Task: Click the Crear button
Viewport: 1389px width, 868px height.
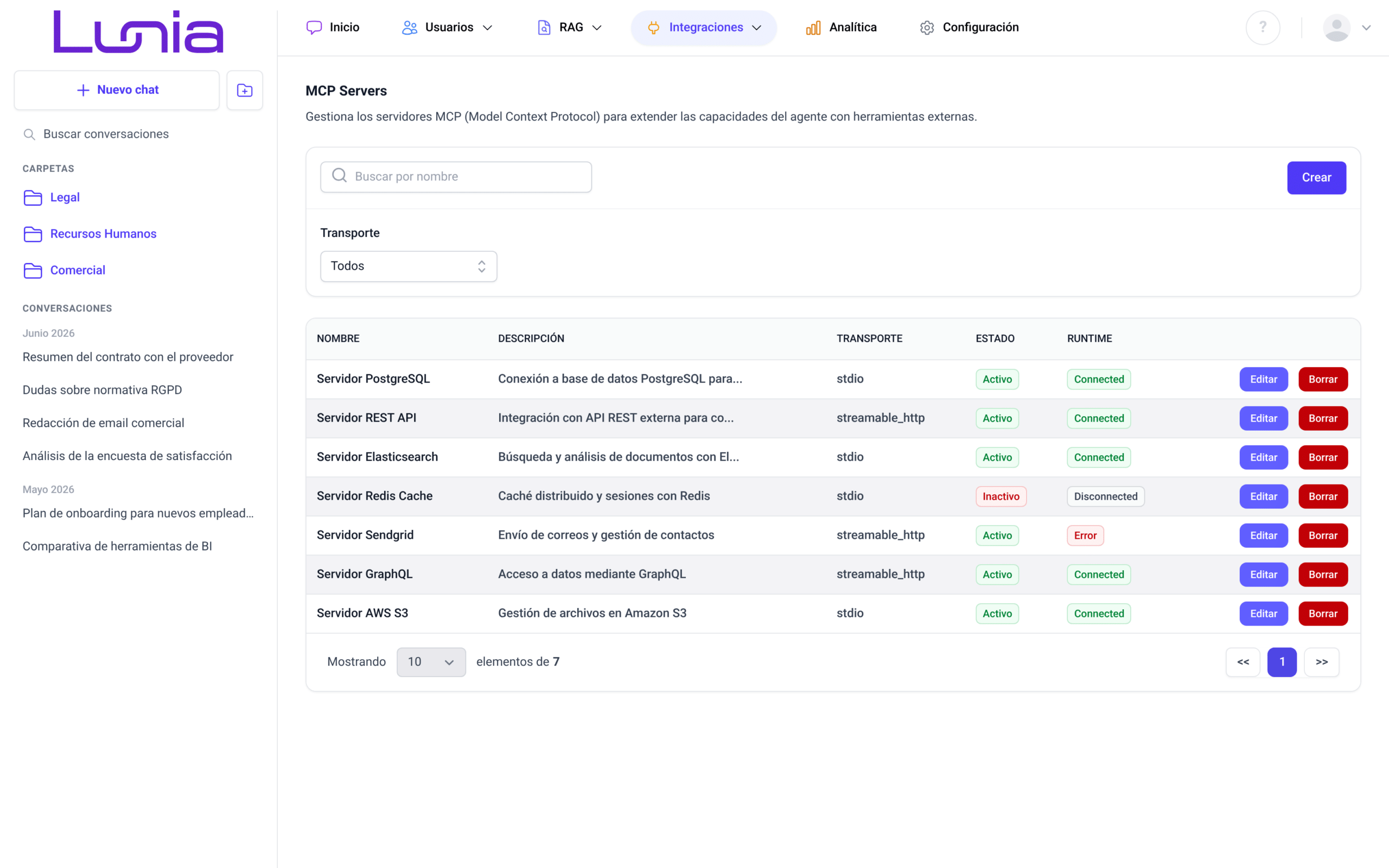Action: point(1316,178)
